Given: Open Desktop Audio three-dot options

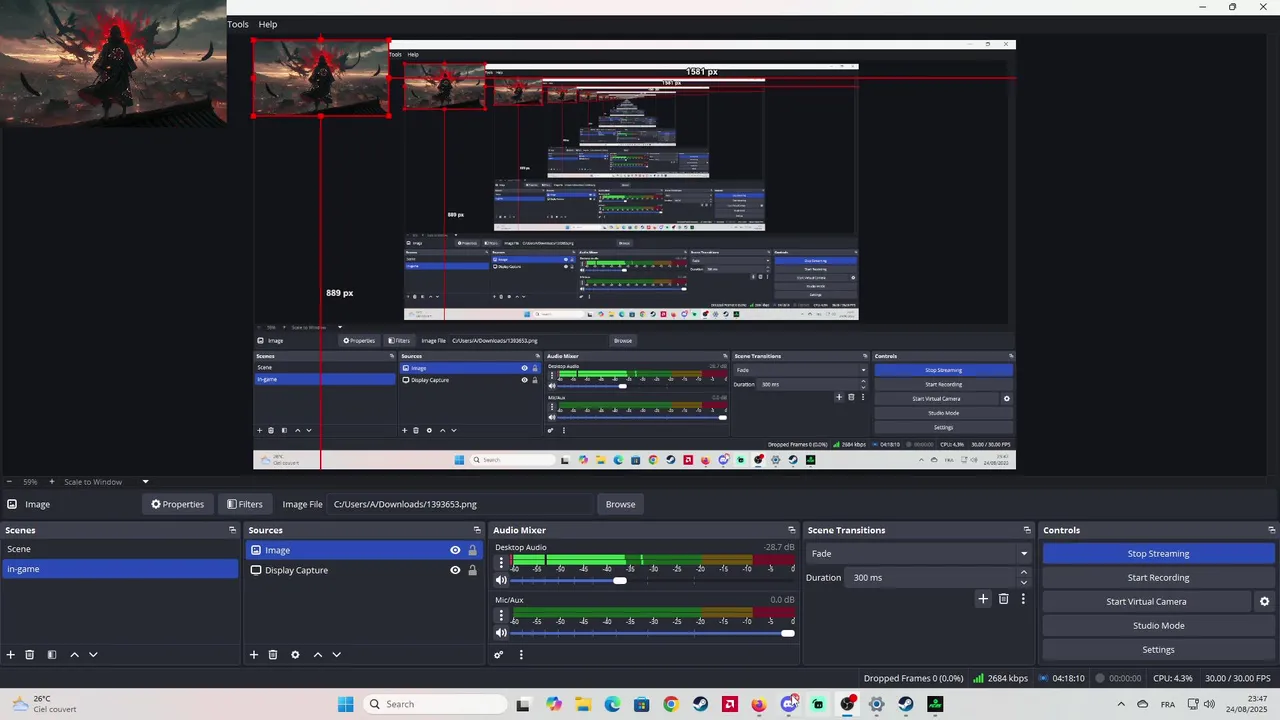Looking at the screenshot, I should coord(502,563).
